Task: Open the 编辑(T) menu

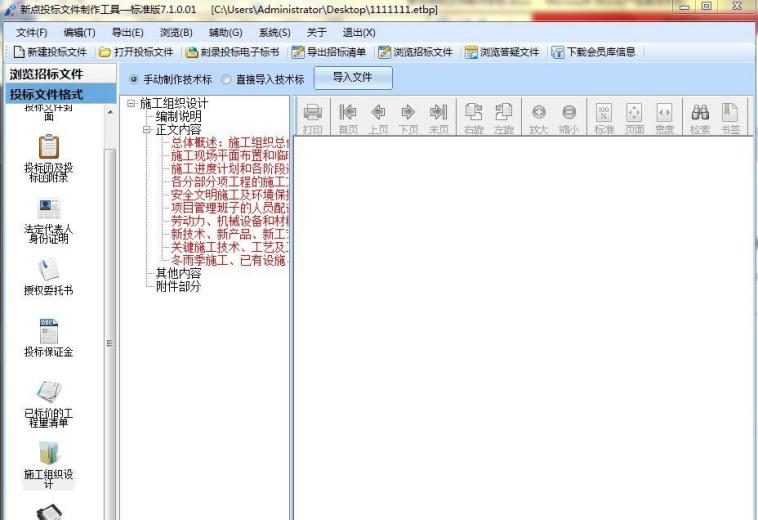Action: pos(79,32)
